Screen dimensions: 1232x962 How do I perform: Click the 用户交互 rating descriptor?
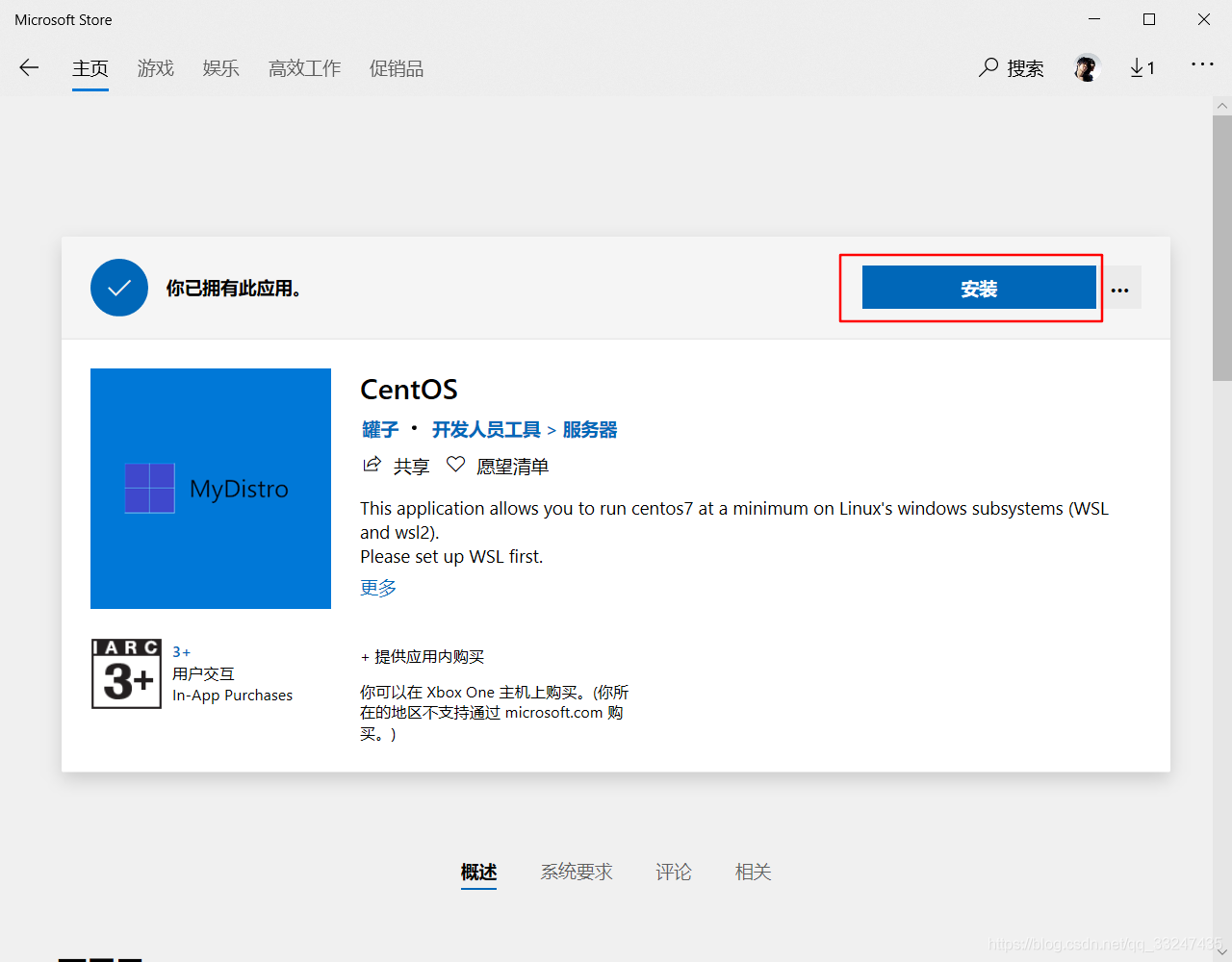(x=203, y=674)
